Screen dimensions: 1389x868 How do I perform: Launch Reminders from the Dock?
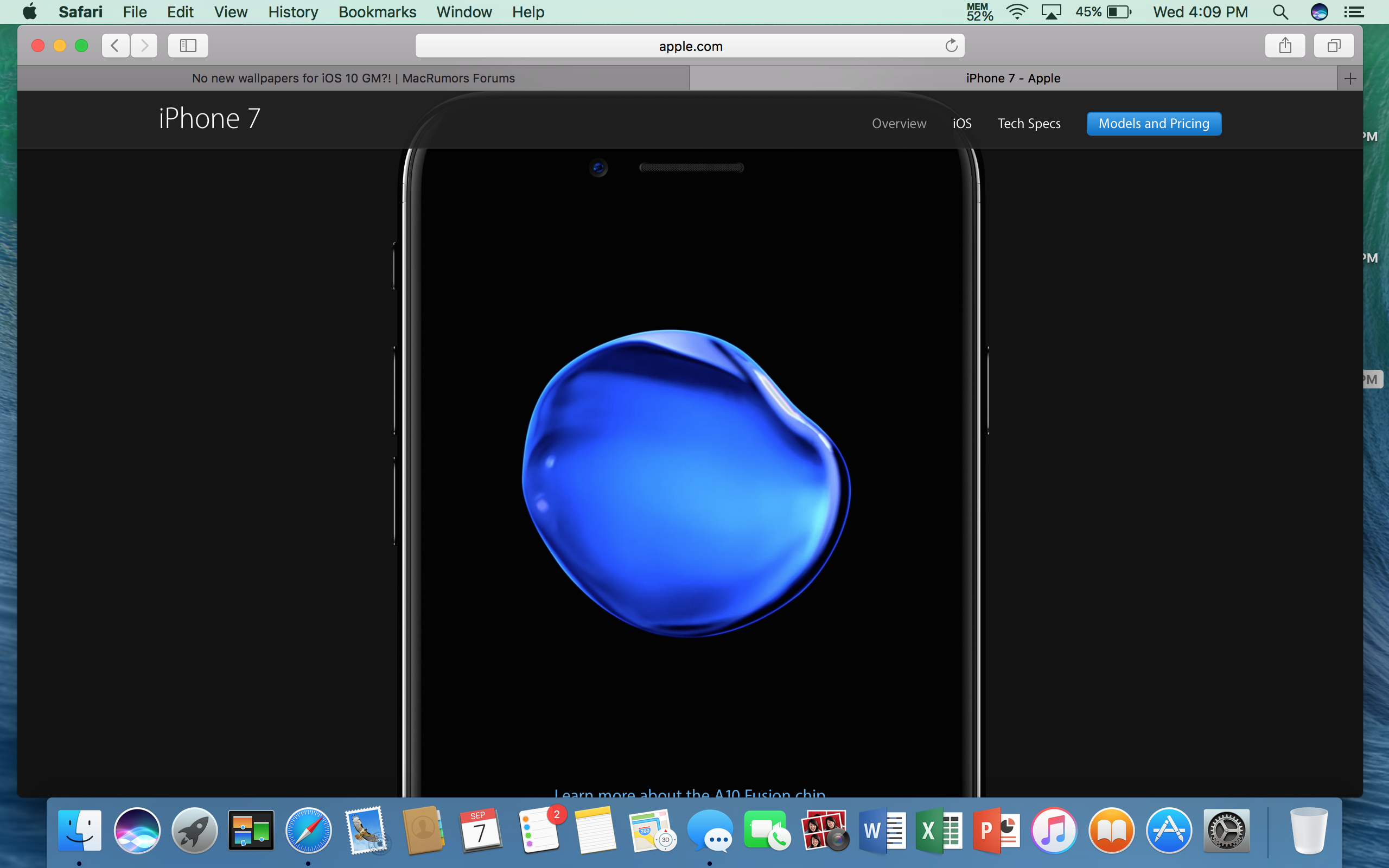tap(539, 830)
